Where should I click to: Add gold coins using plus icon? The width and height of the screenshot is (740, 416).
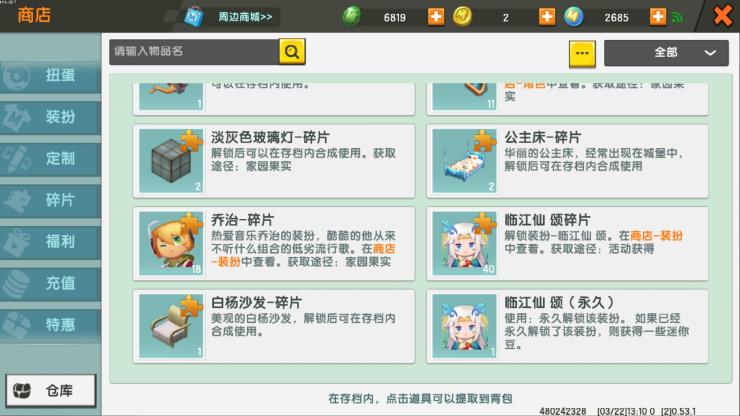click(547, 17)
